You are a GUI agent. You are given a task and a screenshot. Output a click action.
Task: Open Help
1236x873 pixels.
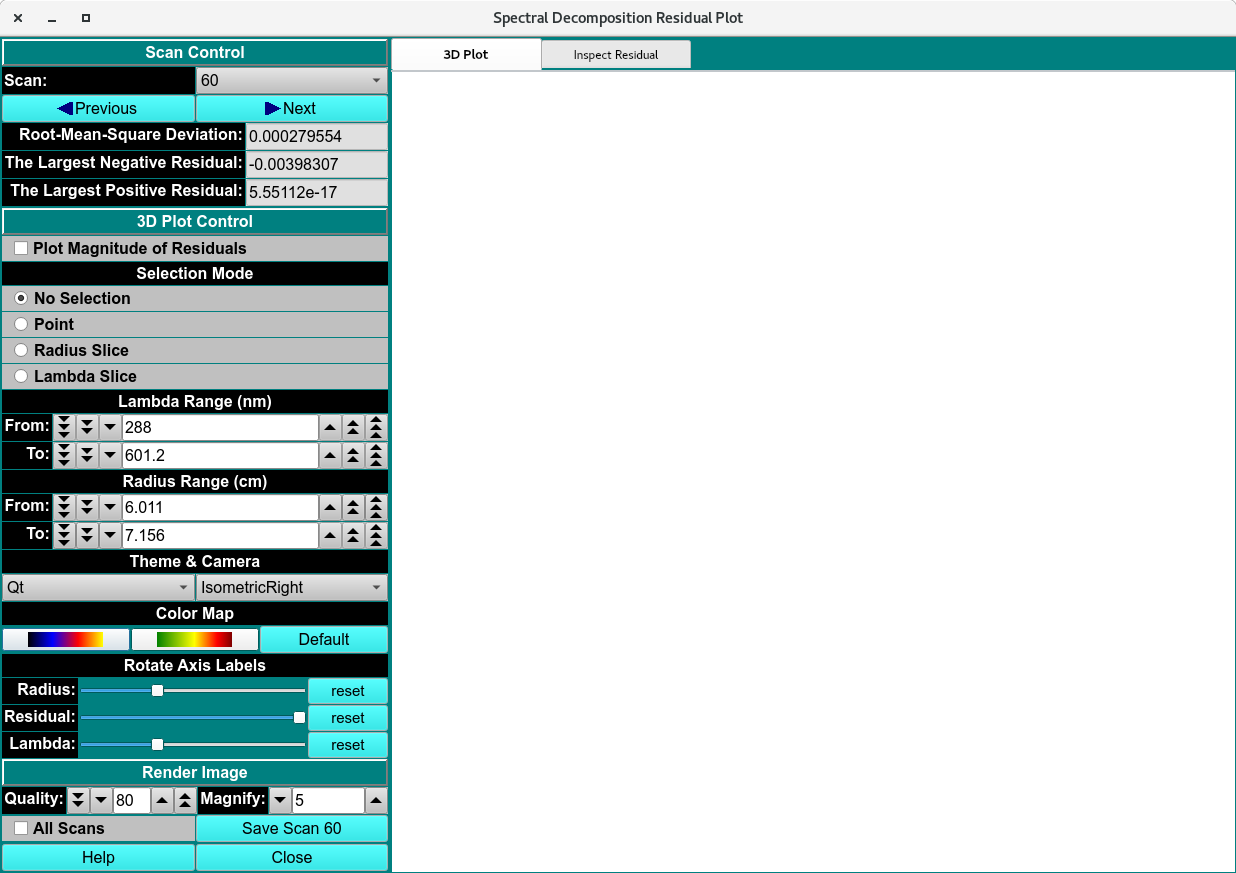click(98, 857)
